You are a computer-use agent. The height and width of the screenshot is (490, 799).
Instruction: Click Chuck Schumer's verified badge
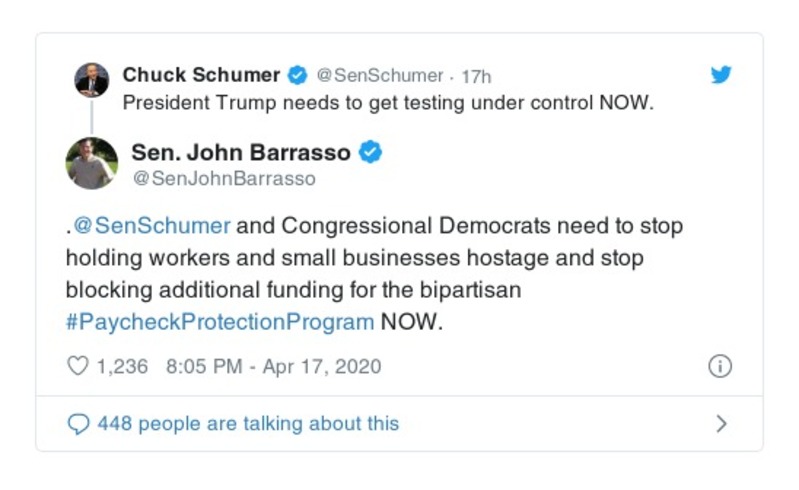[x=298, y=75]
